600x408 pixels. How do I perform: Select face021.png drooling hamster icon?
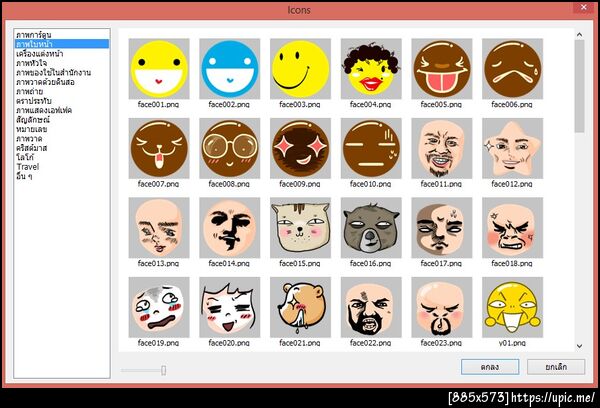click(300, 307)
